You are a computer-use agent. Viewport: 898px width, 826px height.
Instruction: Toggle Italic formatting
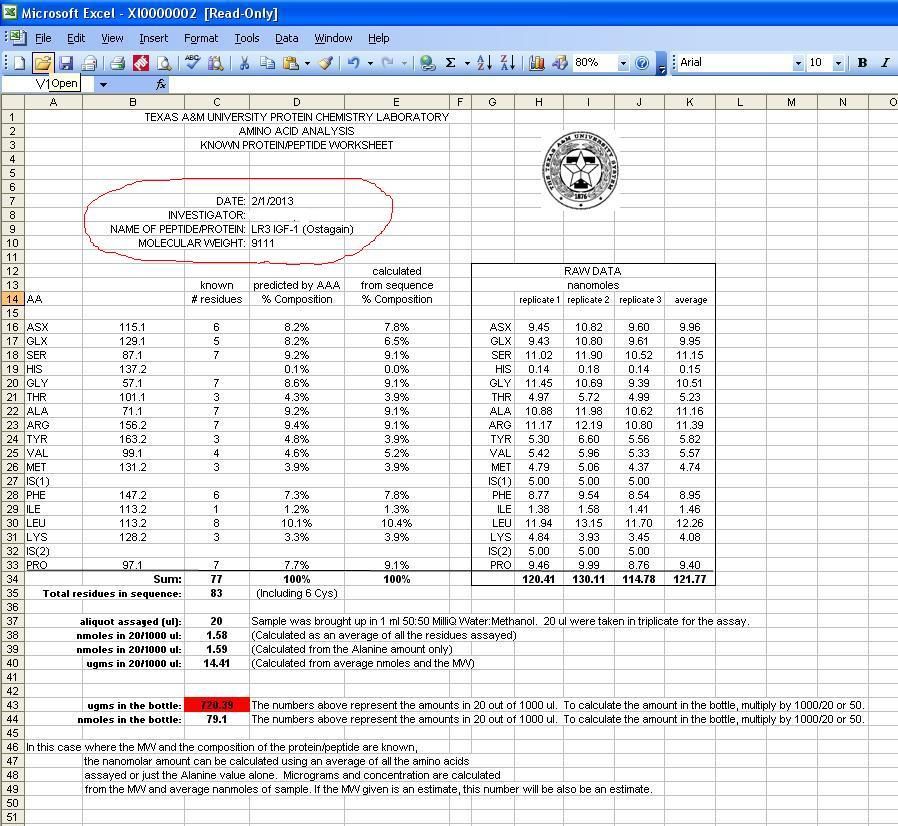pos(885,62)
